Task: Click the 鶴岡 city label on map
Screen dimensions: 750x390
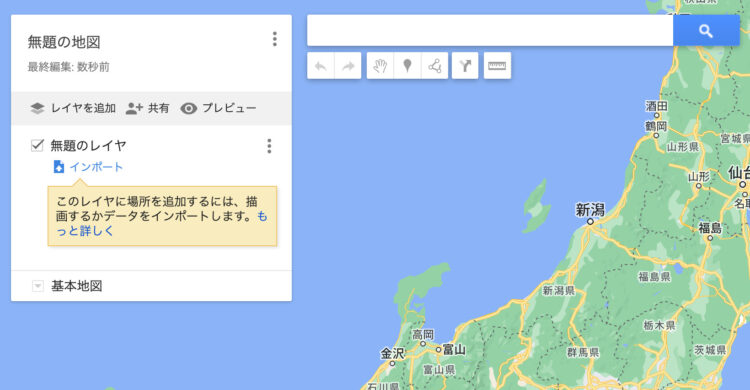Action: (x=656, y=126)
